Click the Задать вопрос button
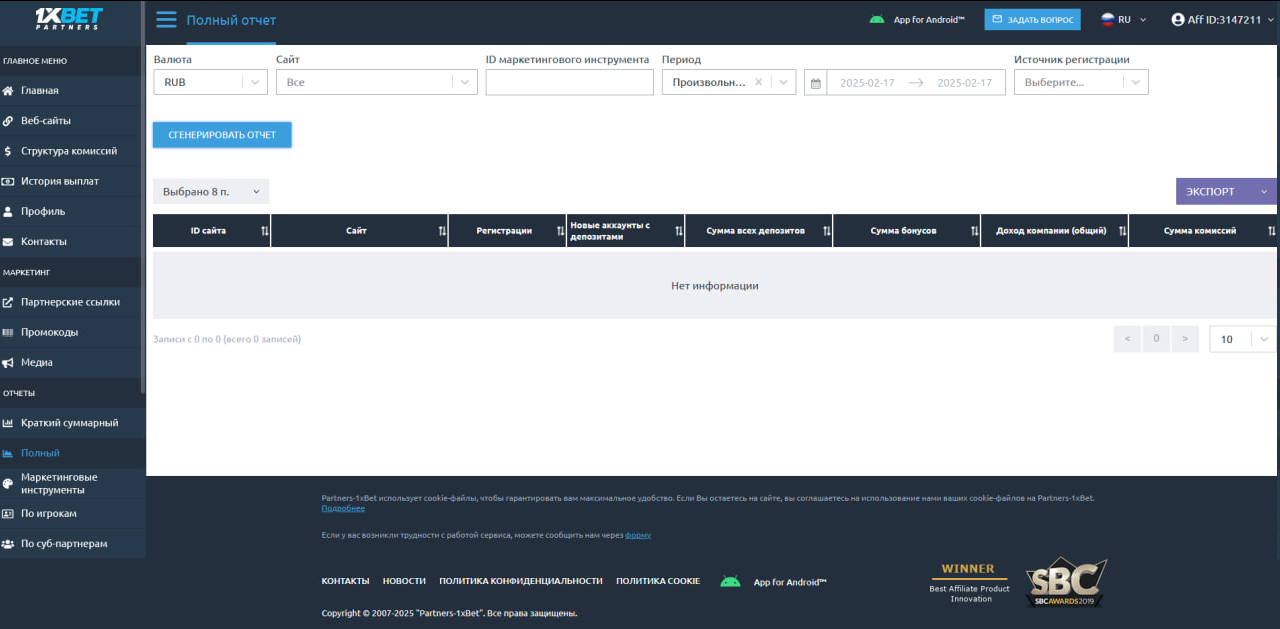1280x629 pixels. (1032, 20)
